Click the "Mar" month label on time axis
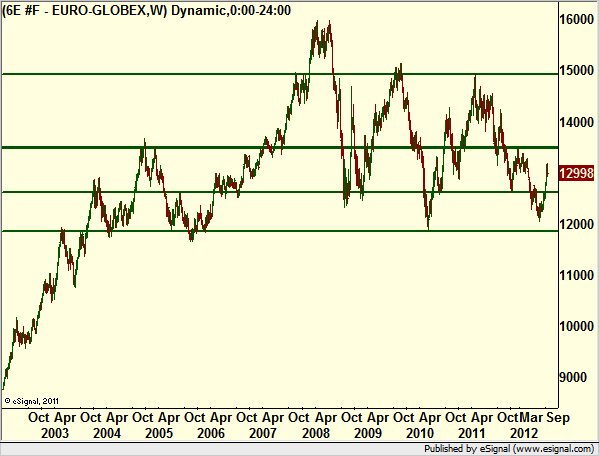The width and height of the screenshot is (599, 456). tap(532, 417)
